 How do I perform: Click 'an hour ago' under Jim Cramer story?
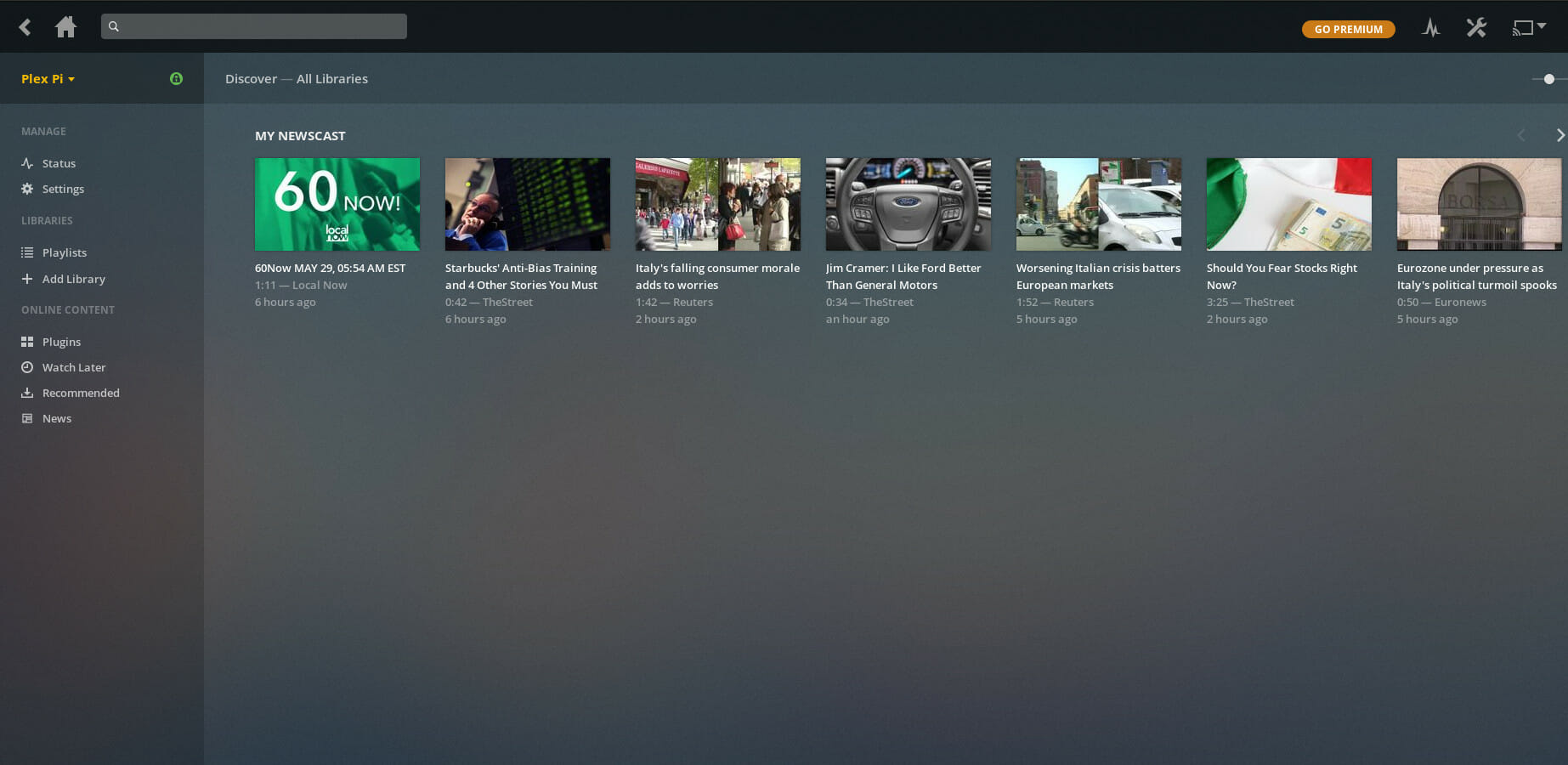(858, 319)
